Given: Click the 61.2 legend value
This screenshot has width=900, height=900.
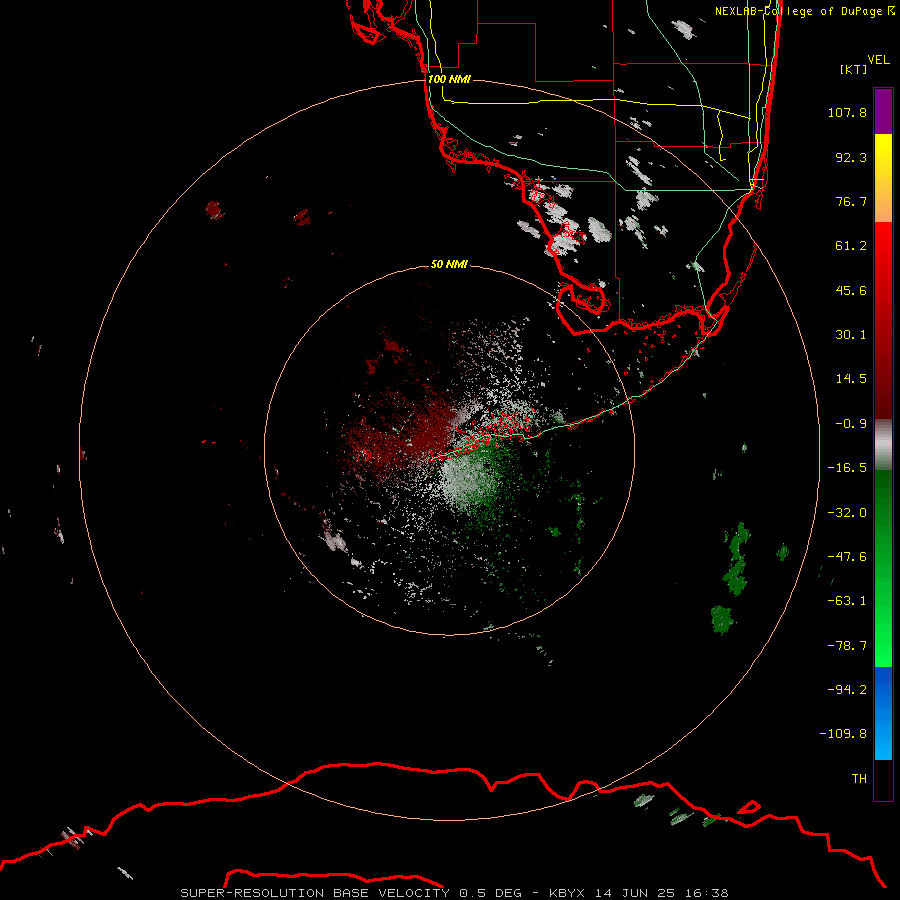Looking at the screenshot, I should 851,246.
